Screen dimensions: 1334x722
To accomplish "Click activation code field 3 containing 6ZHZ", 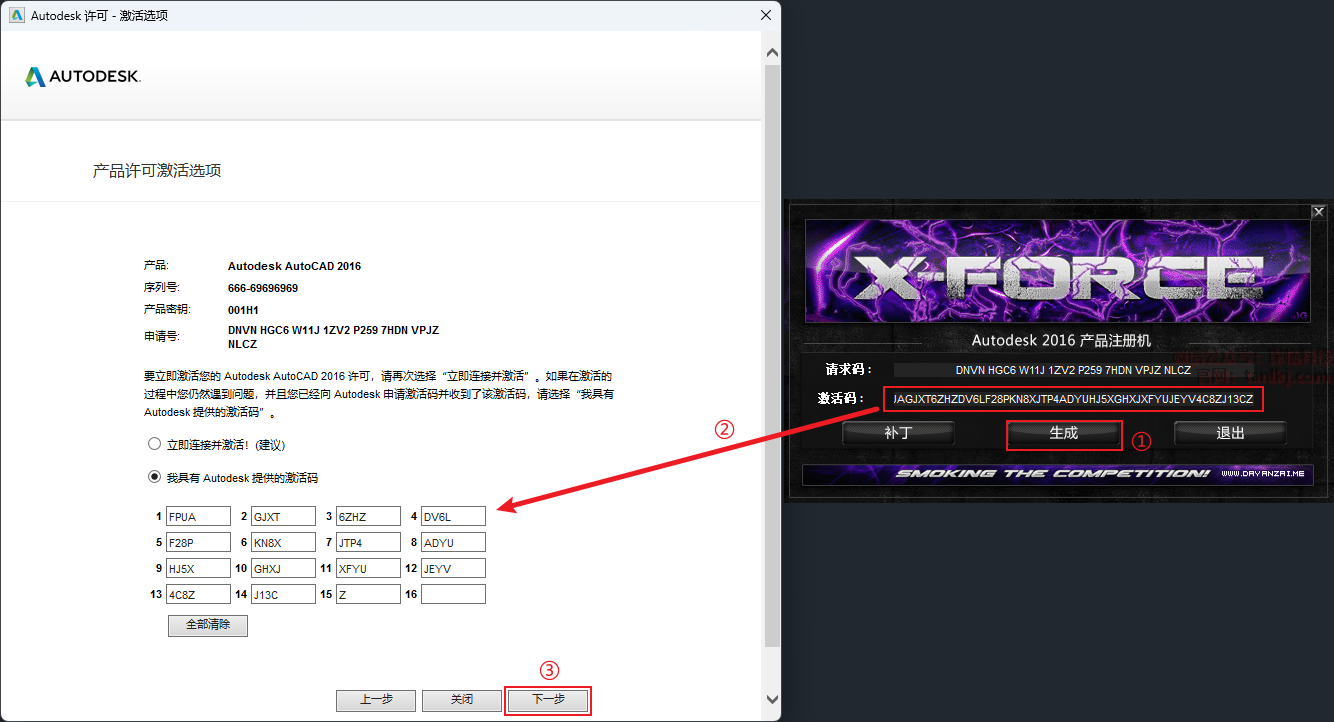I will click(x=368, y=516).
